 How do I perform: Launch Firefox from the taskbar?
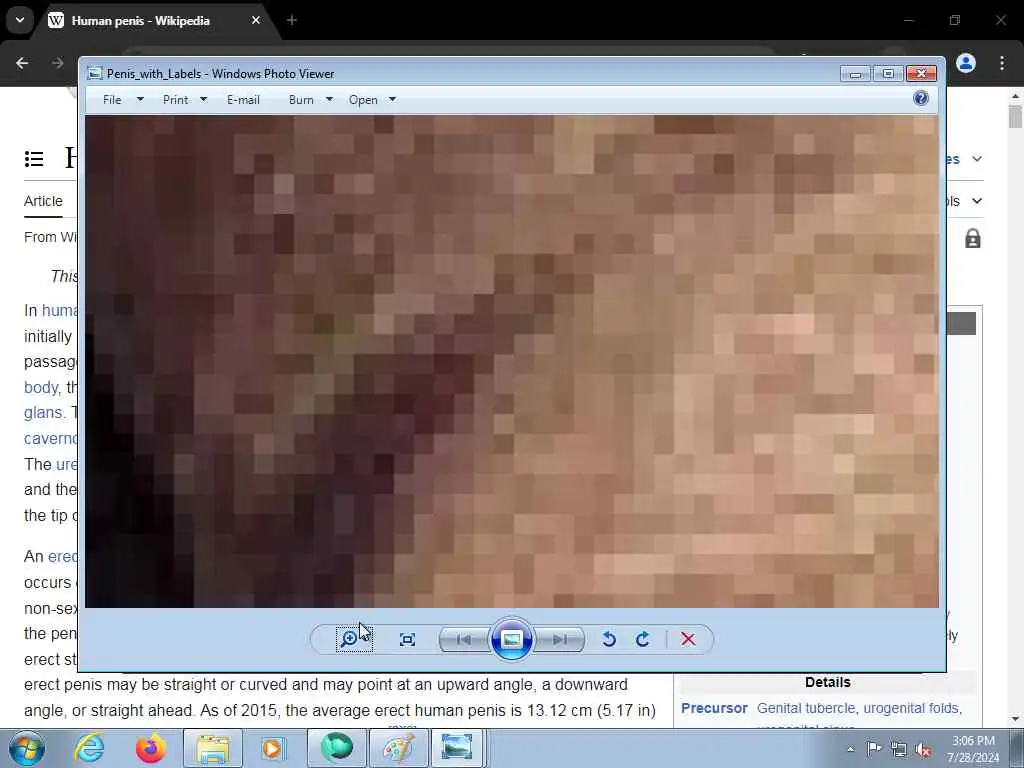(x=150, y=748)
